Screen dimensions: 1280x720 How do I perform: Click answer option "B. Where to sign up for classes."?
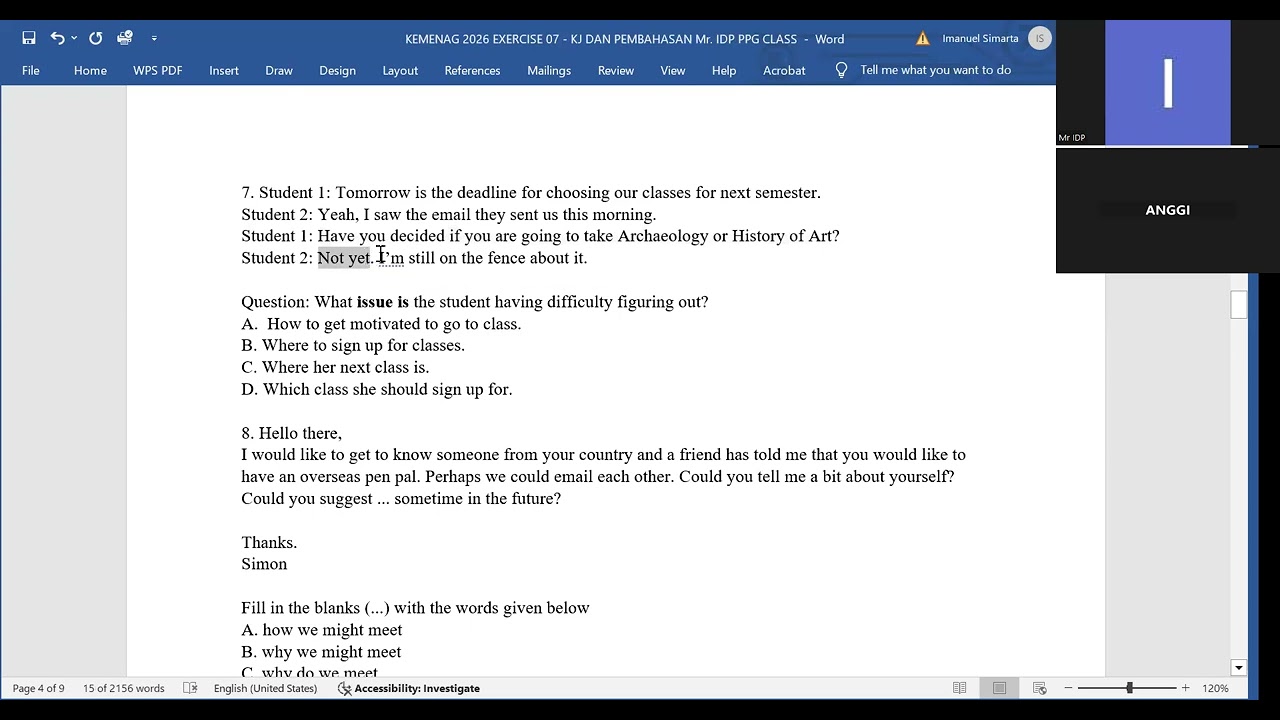pyautogui.click(x=353, y=345)
